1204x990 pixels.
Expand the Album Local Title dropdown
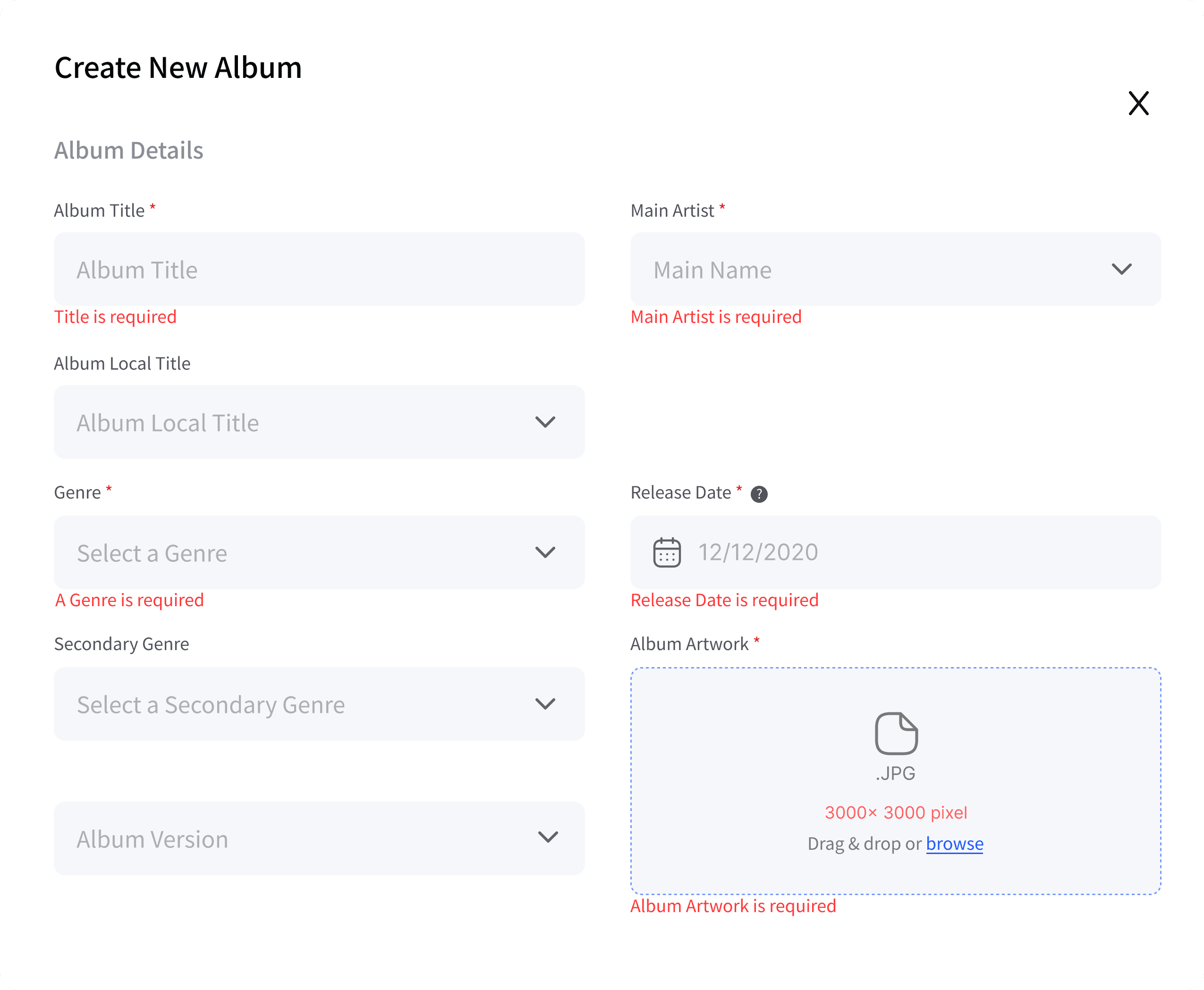point(319,422)
